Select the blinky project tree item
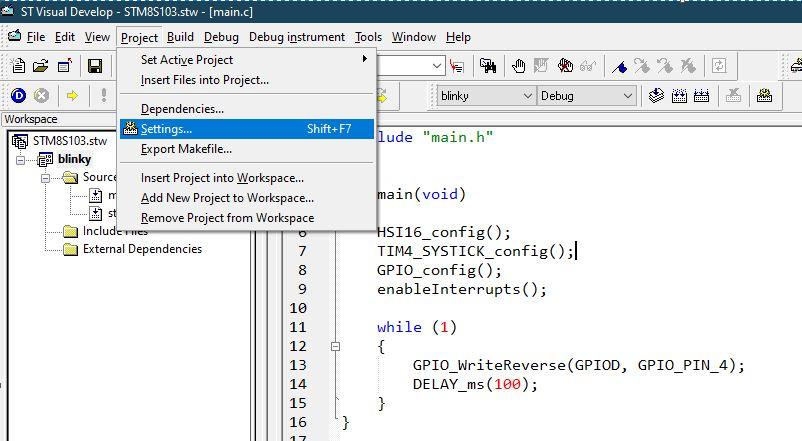Screen dimensions: 802x441 click(x=74, y=159)
